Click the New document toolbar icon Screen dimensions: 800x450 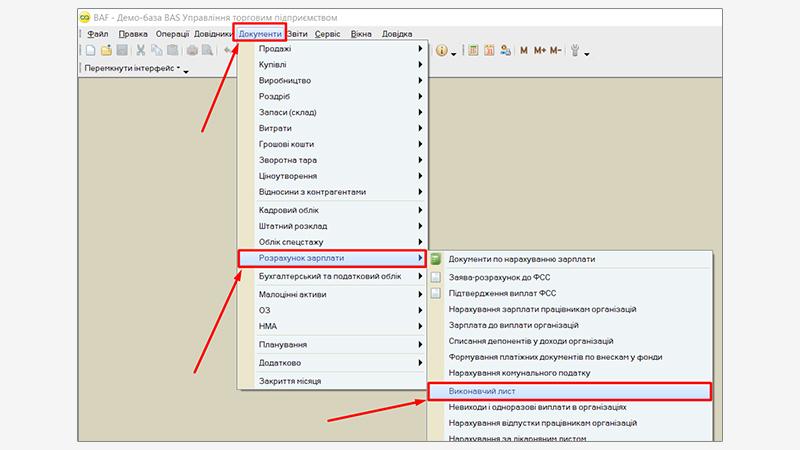[90, 51]
